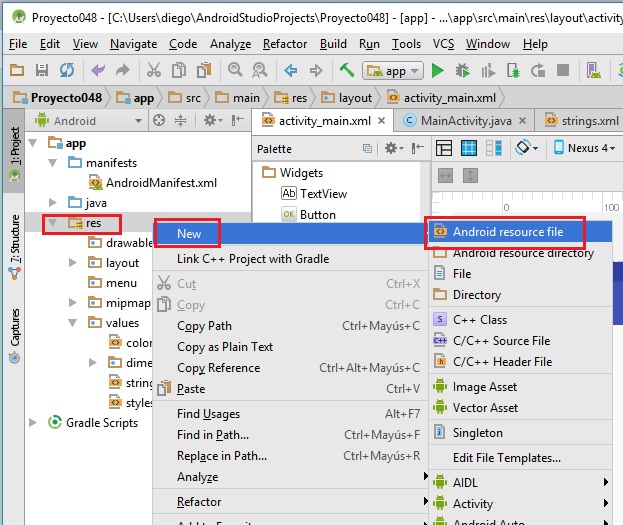Open the Captures side tool window
The height and width of the screenshot is (525, 623).
pos(15,336)
